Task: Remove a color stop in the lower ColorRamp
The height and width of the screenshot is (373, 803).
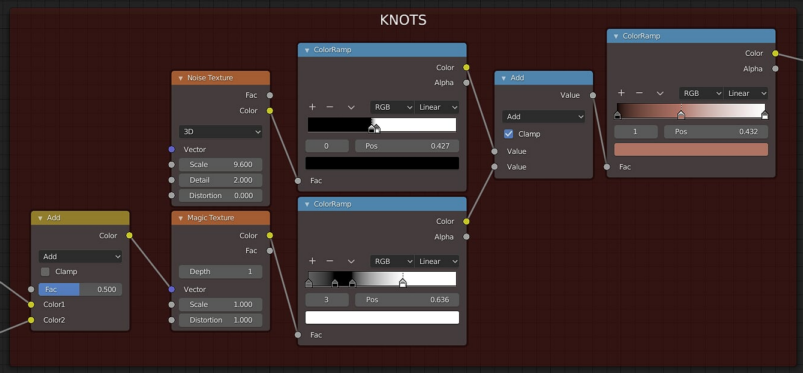Action: pyautogui.click(x=330, y=261)
